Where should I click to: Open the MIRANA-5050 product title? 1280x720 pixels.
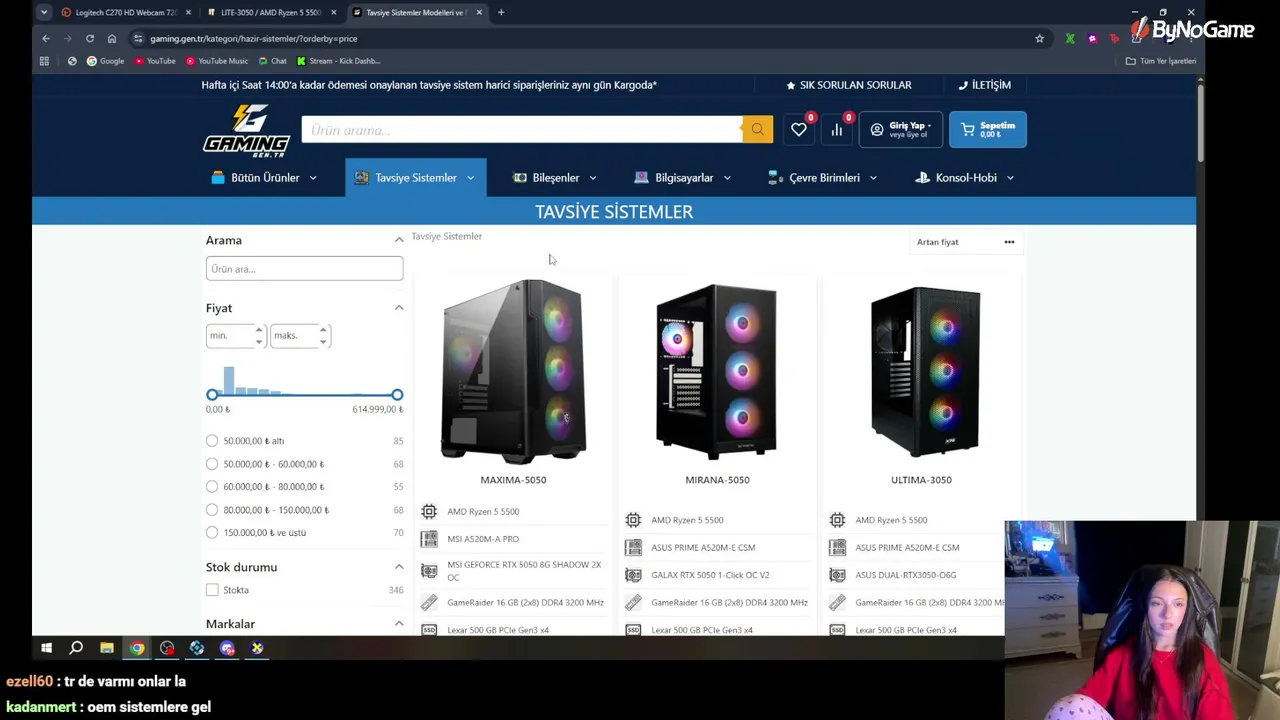click(717, 480)
